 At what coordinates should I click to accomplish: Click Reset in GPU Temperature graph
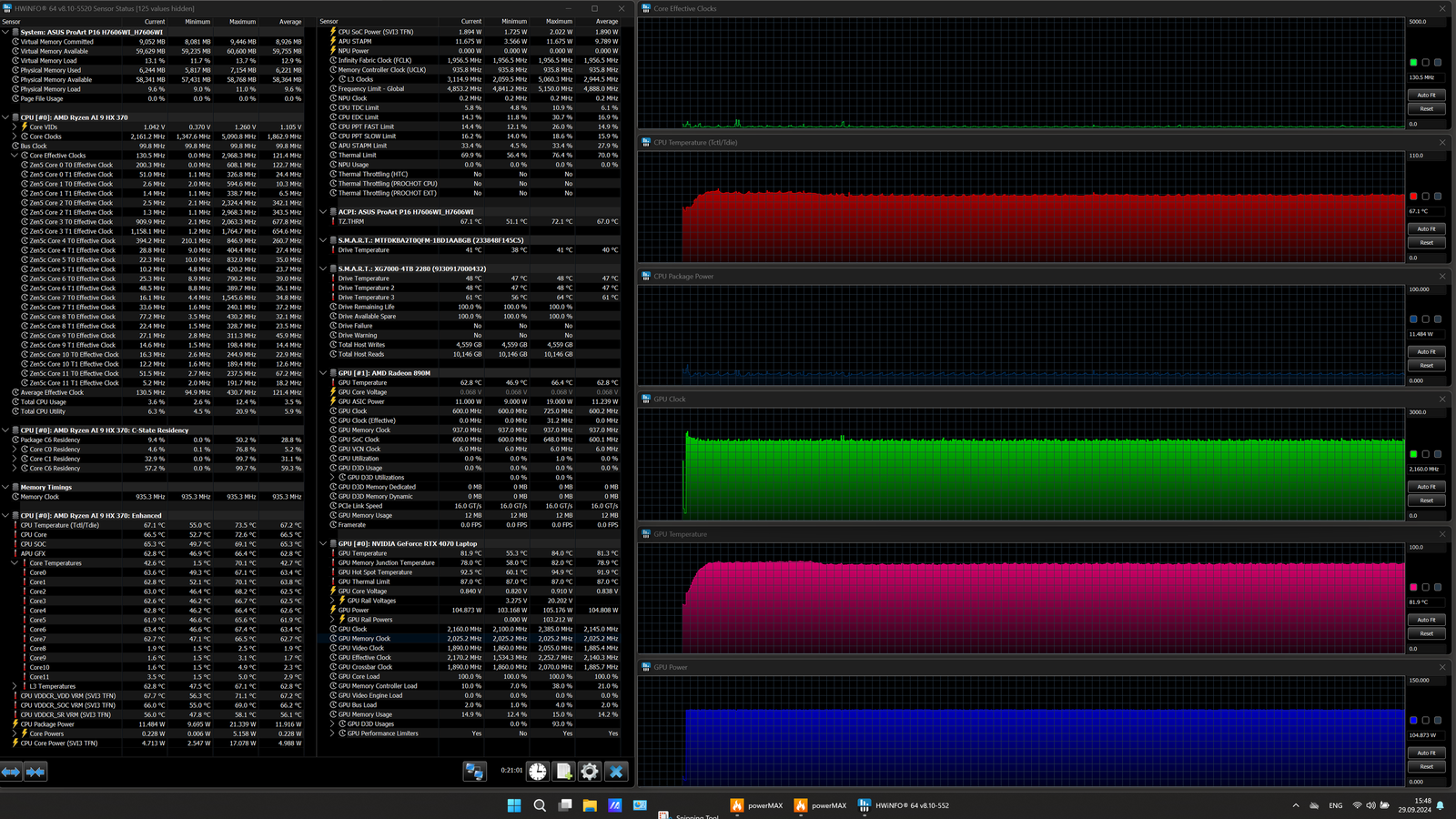coord(1426,633)
